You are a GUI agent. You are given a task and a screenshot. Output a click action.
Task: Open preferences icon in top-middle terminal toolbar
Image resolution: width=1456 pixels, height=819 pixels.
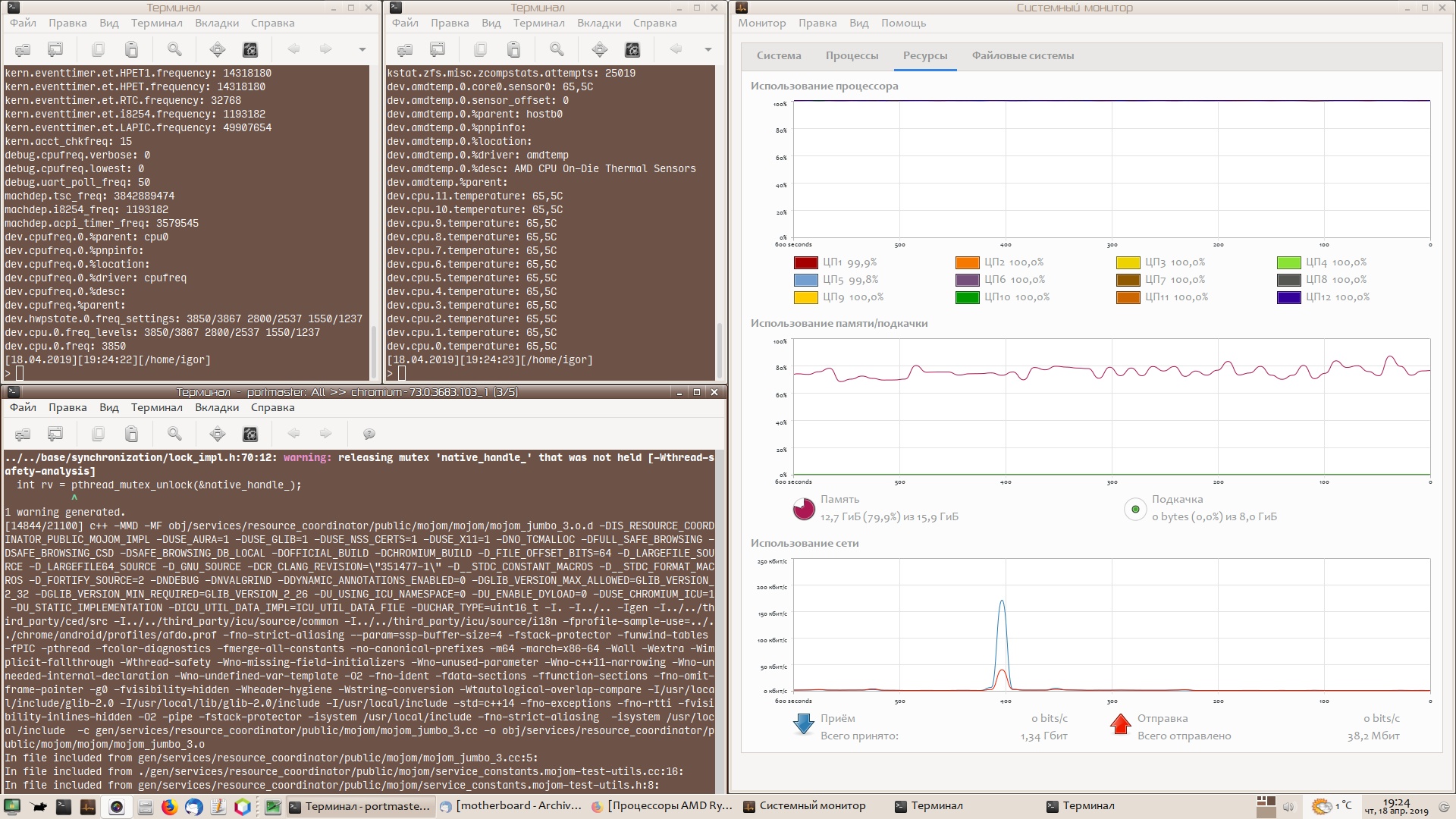632,50
